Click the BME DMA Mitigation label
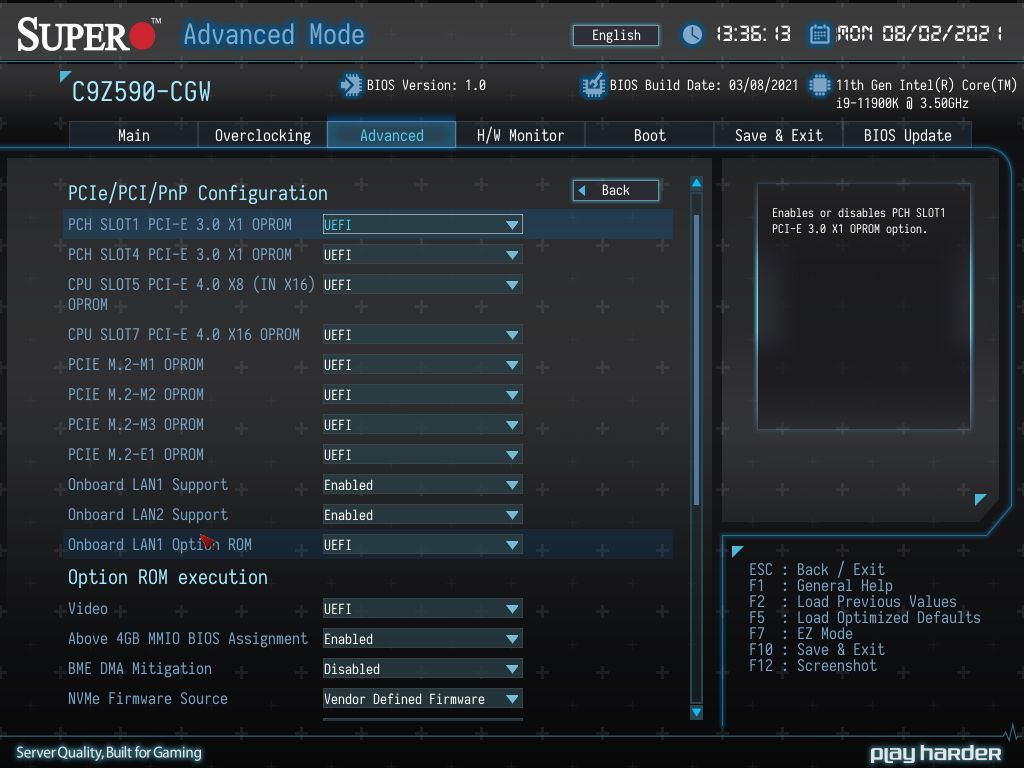 140,668
